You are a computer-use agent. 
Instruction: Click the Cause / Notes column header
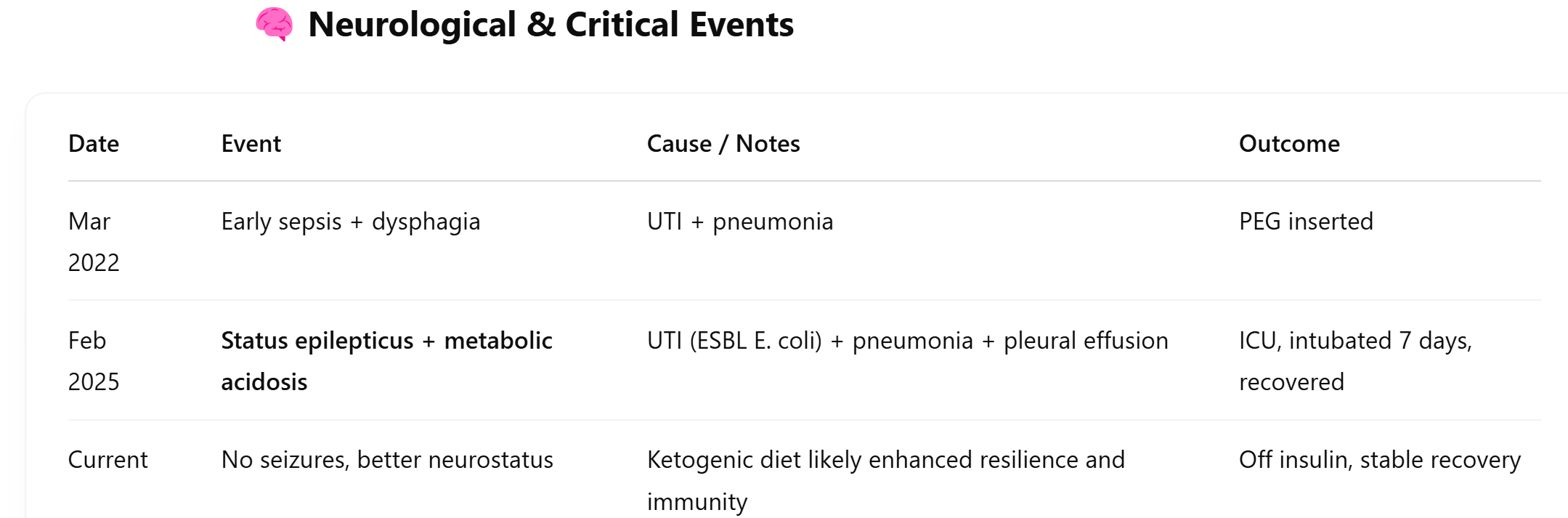[x=723, y=144]
